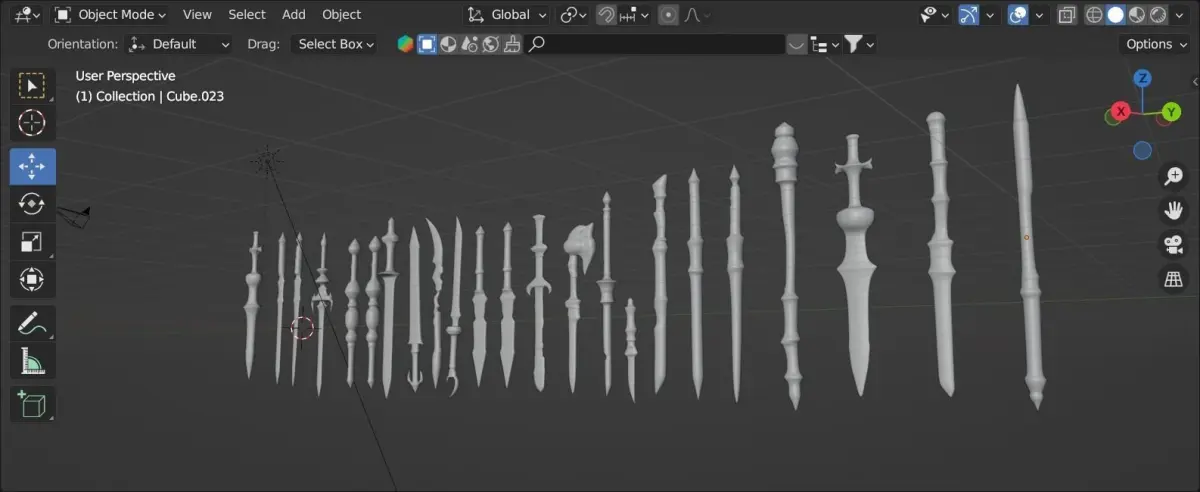Open the proportional falloff curve dropdown

[697, 15]
